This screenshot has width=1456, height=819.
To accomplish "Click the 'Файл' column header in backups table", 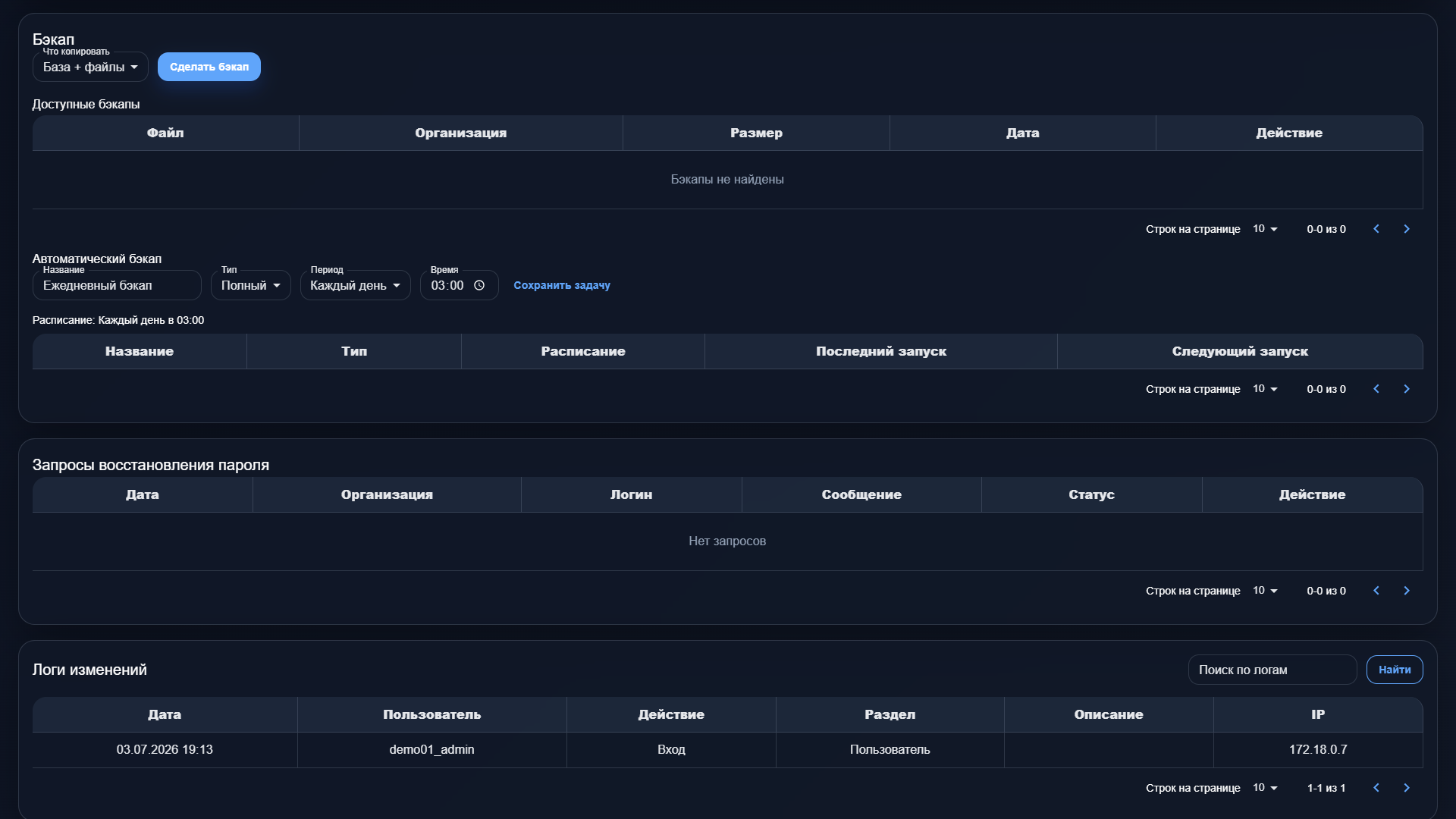I will [x=165, y=133].
